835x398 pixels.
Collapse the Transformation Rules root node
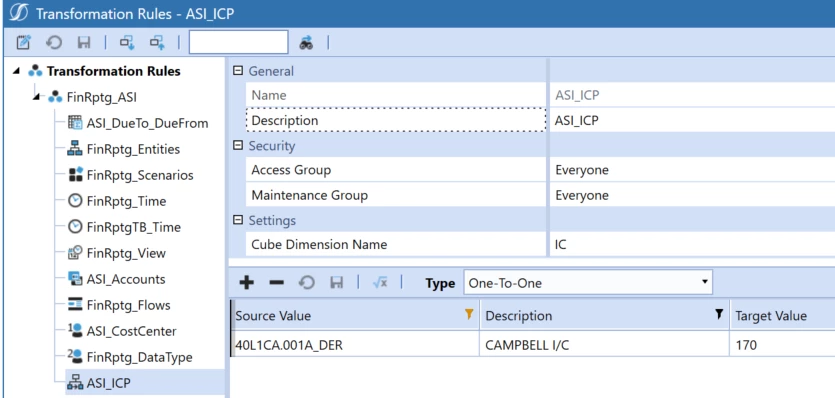(x=17, y=71)
